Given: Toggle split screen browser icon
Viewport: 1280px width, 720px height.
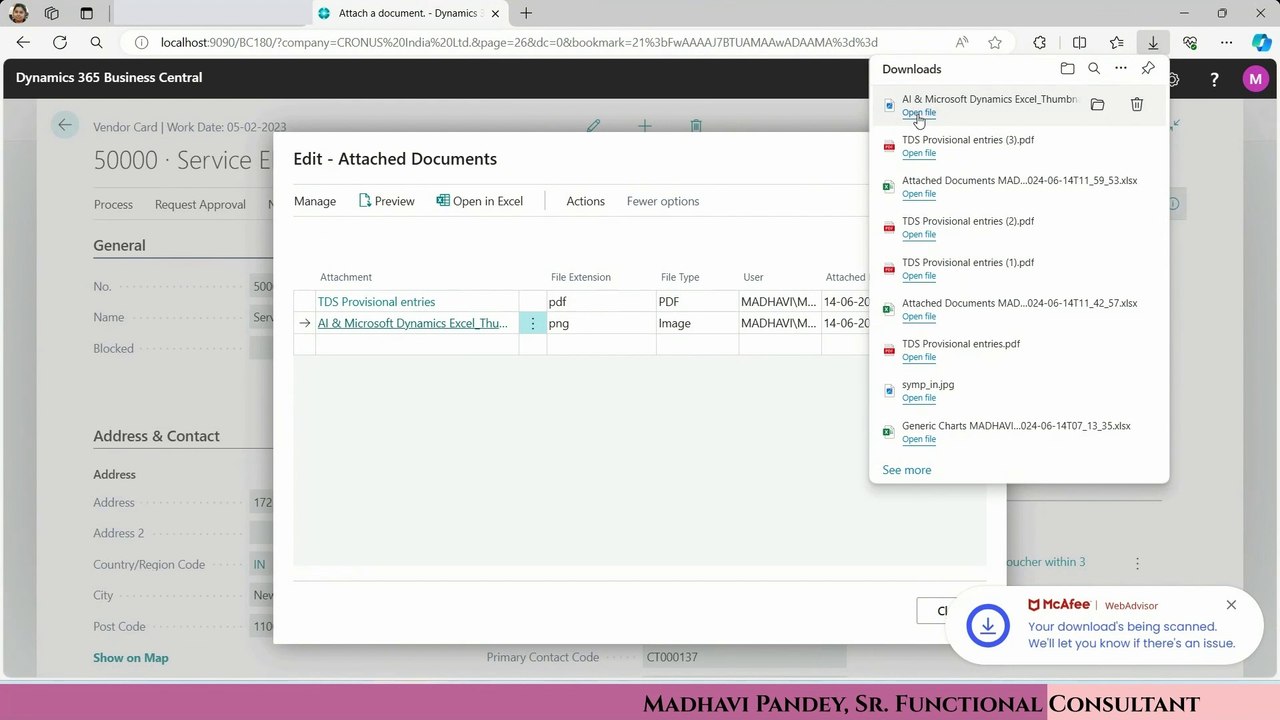Looking at the screenshot, I should tap(1079, 42).
